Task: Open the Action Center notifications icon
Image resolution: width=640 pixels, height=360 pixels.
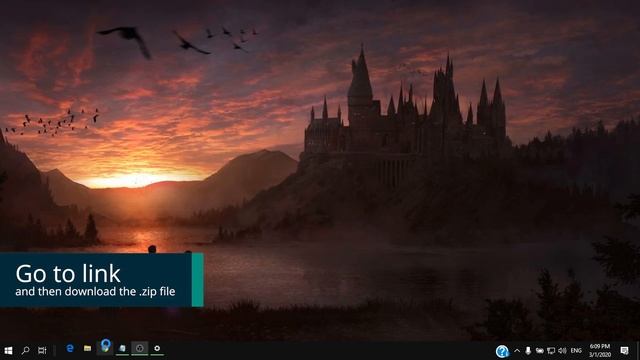Action: (624, 351)
